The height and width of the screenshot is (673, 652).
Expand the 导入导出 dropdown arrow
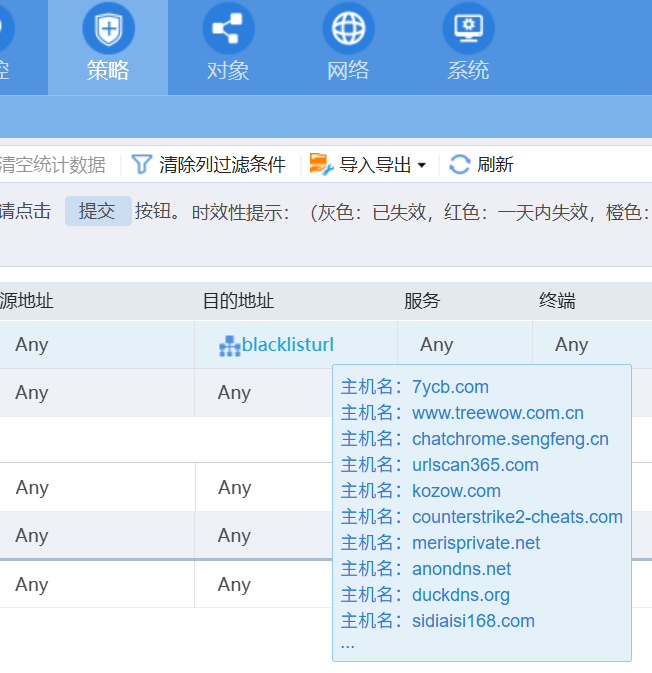click(422, 165)
